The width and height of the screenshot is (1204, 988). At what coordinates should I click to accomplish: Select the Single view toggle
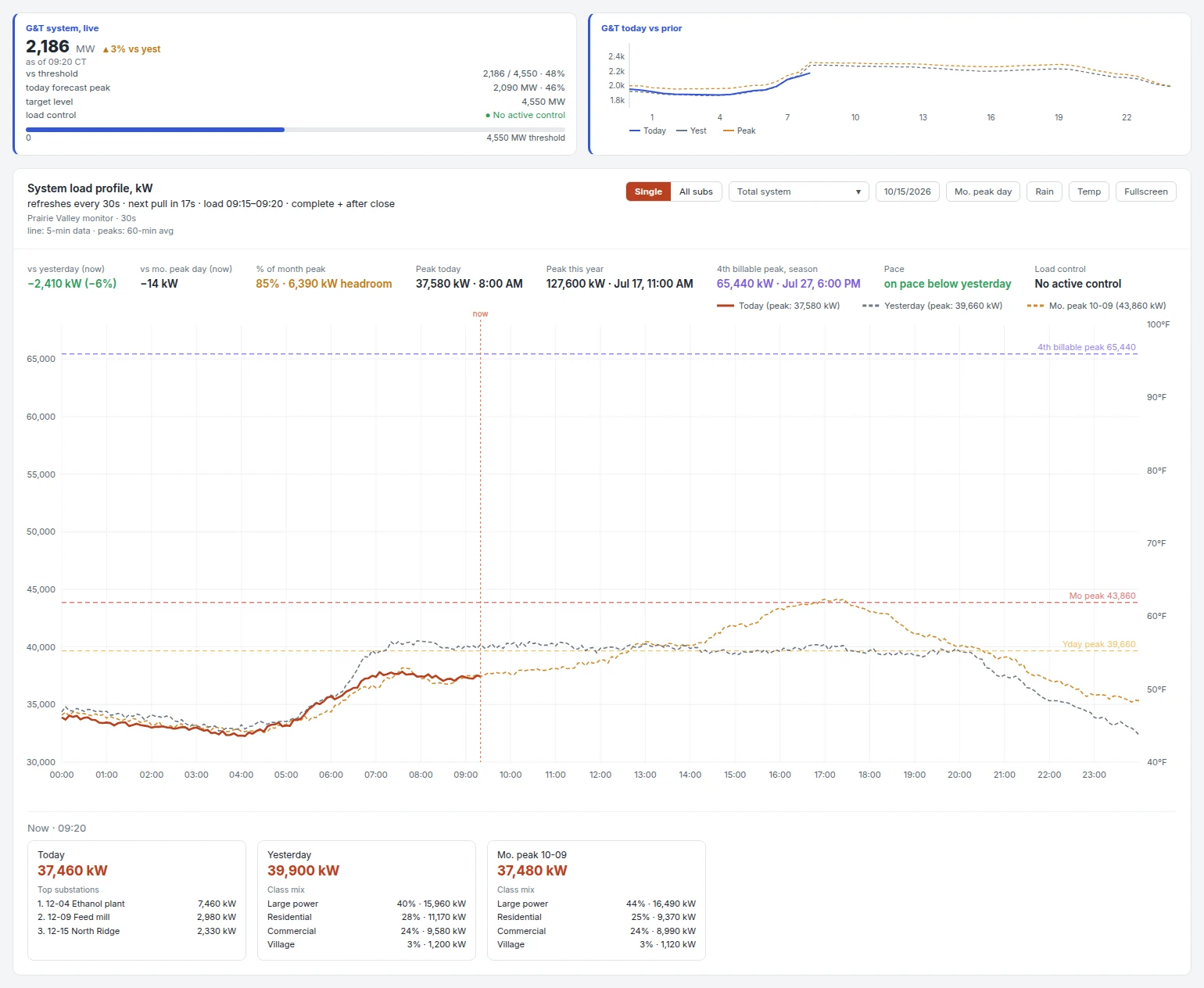pos(648,192)
